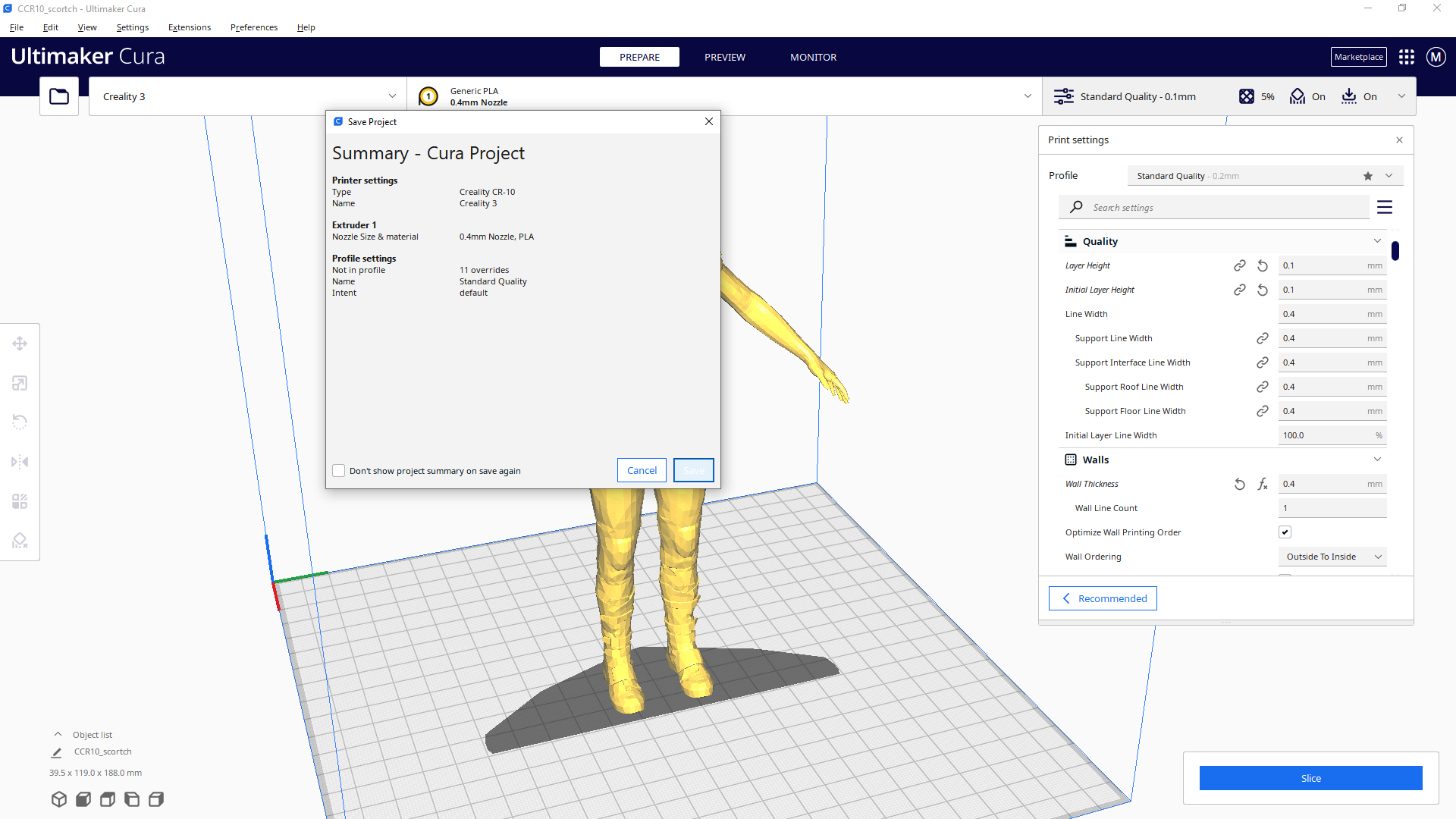The height and width of the screenshot is (819, 1456).
Task: Select the Move tool
Action: click(x=20, y=343)
